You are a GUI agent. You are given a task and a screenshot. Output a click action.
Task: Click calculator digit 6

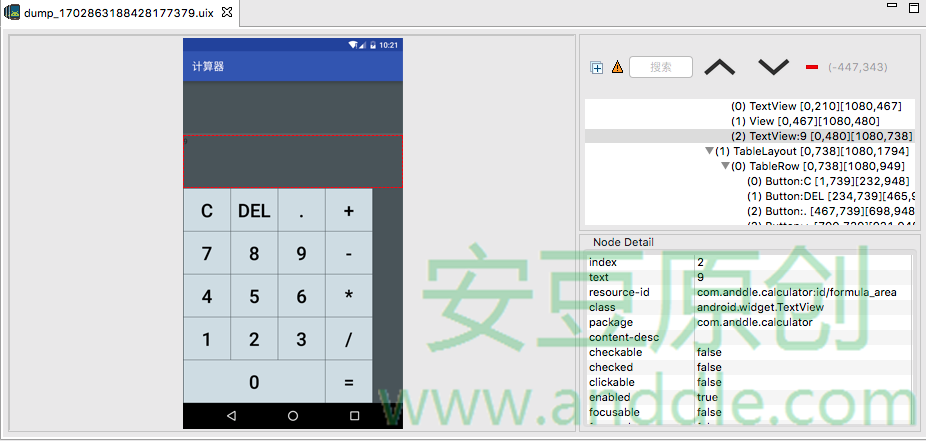(x=301, y=296)
